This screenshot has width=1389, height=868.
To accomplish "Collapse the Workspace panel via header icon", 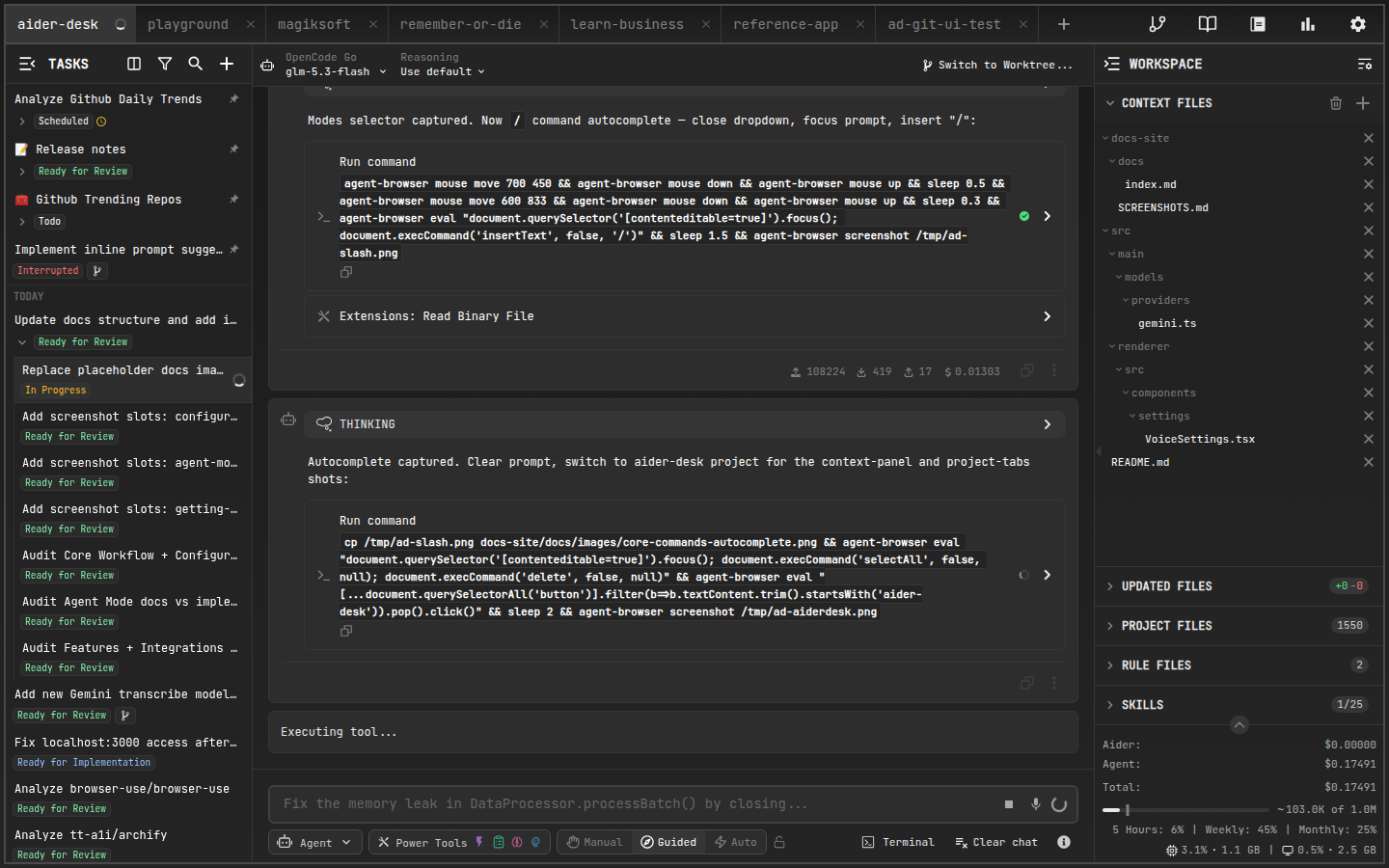I will click(1112, 64).
